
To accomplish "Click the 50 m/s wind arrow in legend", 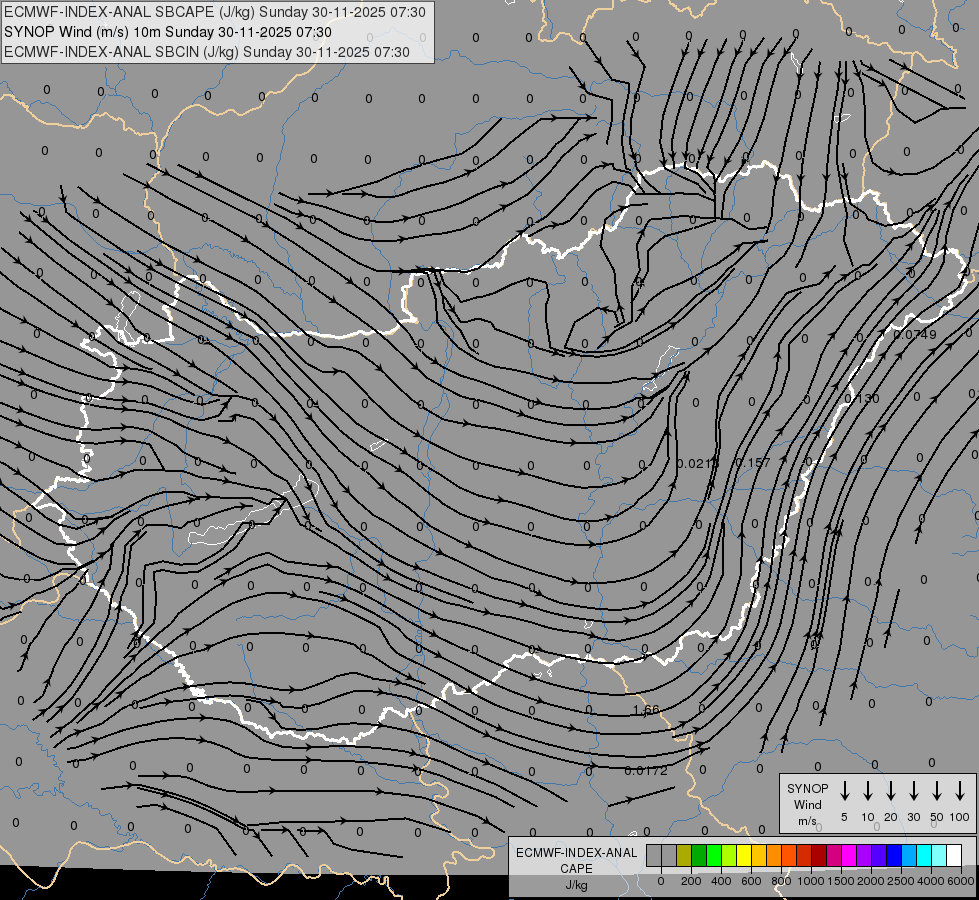I will point(937,790).
